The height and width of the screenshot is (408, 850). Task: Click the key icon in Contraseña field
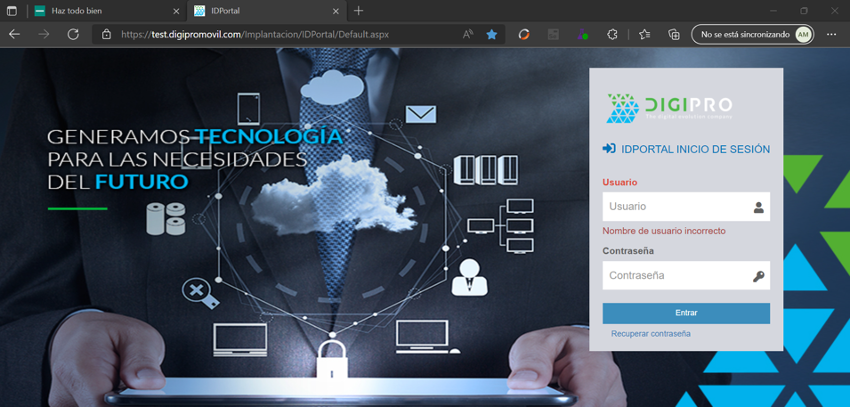758,276
